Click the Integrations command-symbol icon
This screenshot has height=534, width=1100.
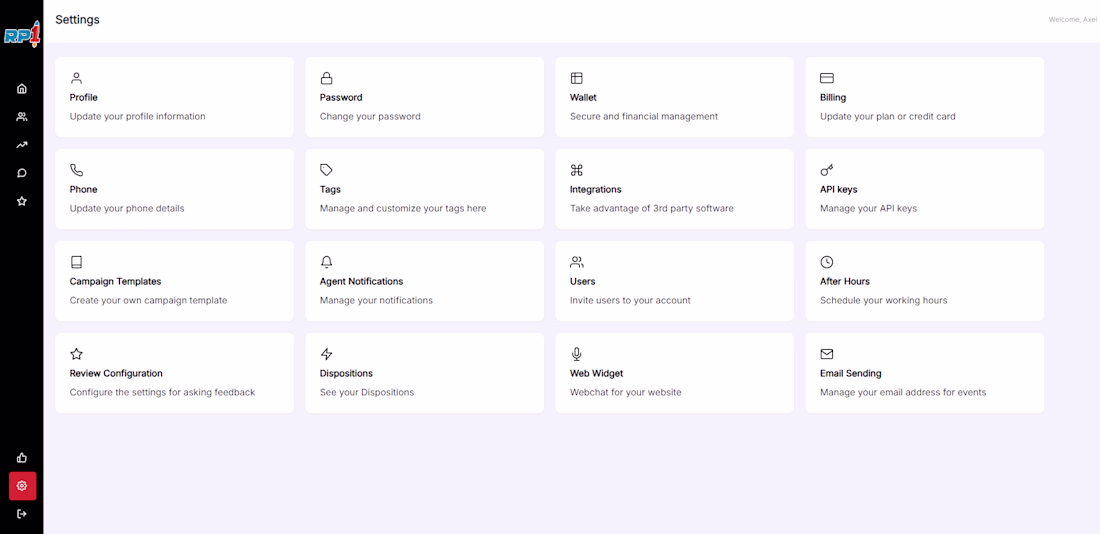[x=577, y=170]
